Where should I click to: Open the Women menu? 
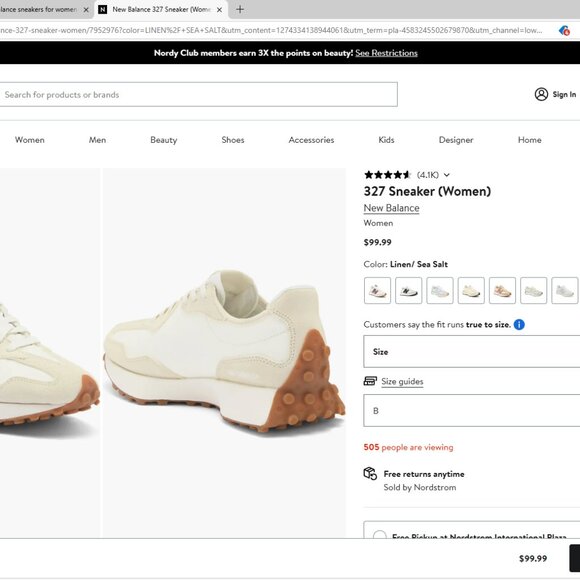(30, 140)
